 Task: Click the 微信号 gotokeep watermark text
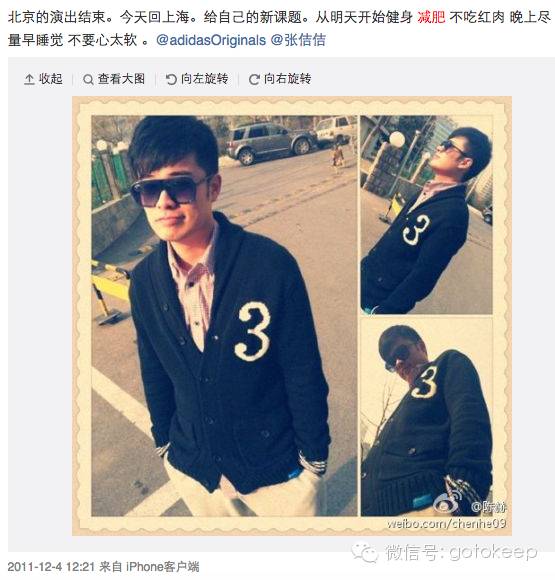(x=461, y=552)
